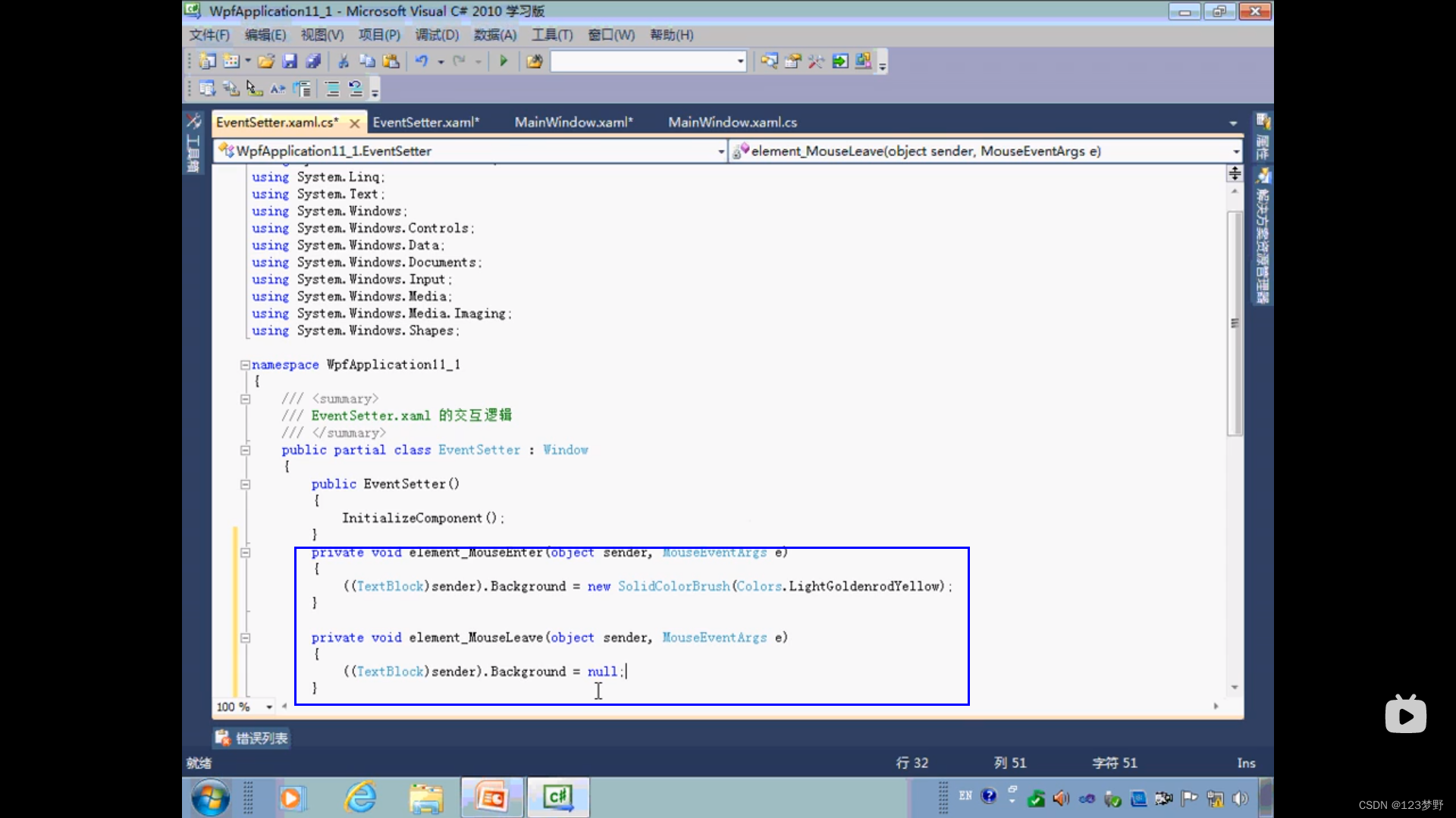This screenshot has width=1456, height=818.
Task: Open Toolbox via wrench and hammer icon
Action: tap(816, 61)
